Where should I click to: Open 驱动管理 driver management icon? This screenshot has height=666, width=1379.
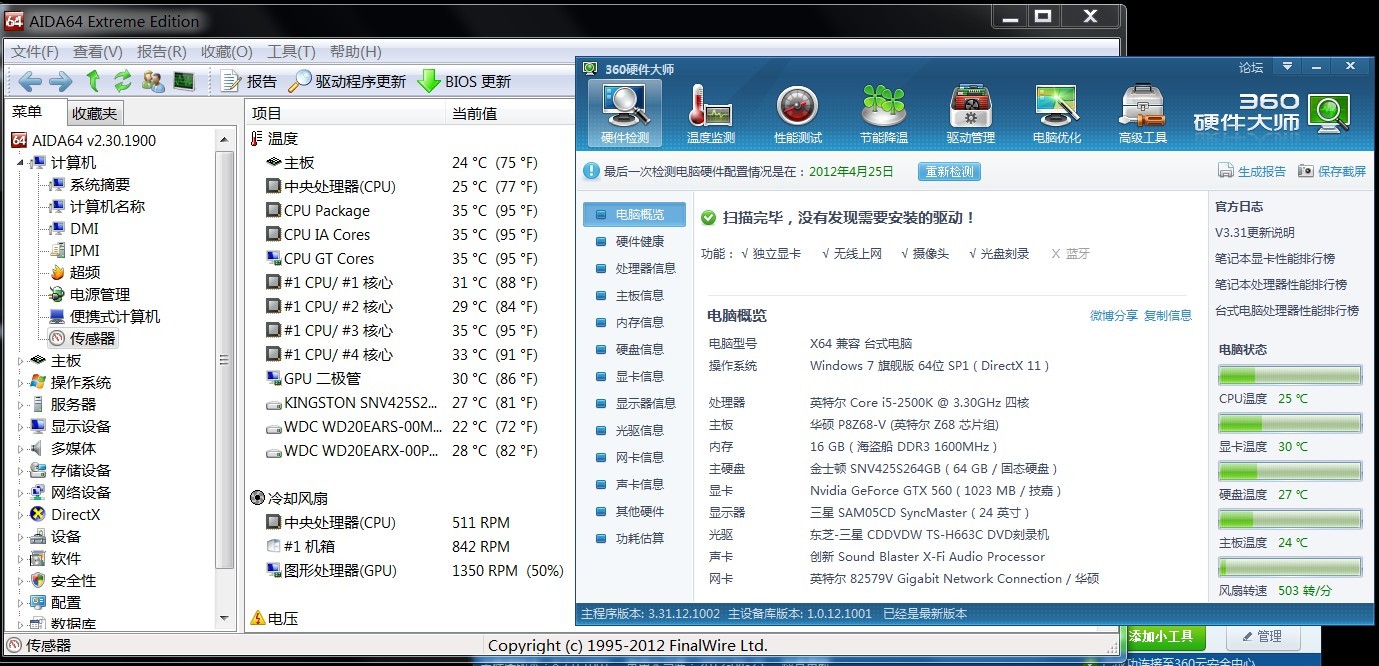[970, 113]
